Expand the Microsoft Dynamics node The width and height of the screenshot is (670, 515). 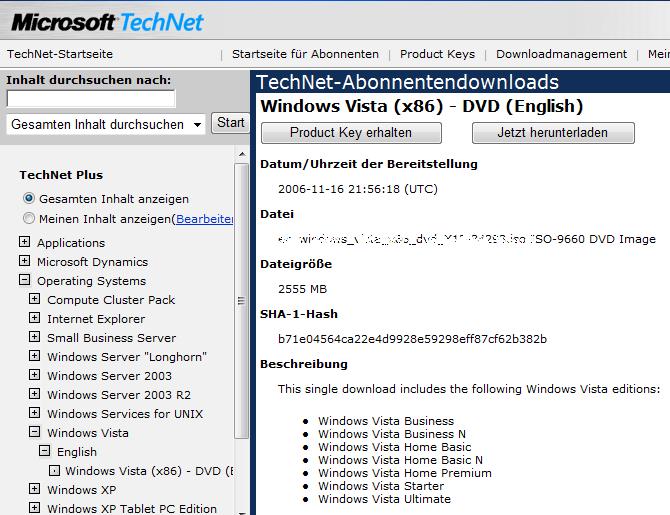click(x=24, y=261)
